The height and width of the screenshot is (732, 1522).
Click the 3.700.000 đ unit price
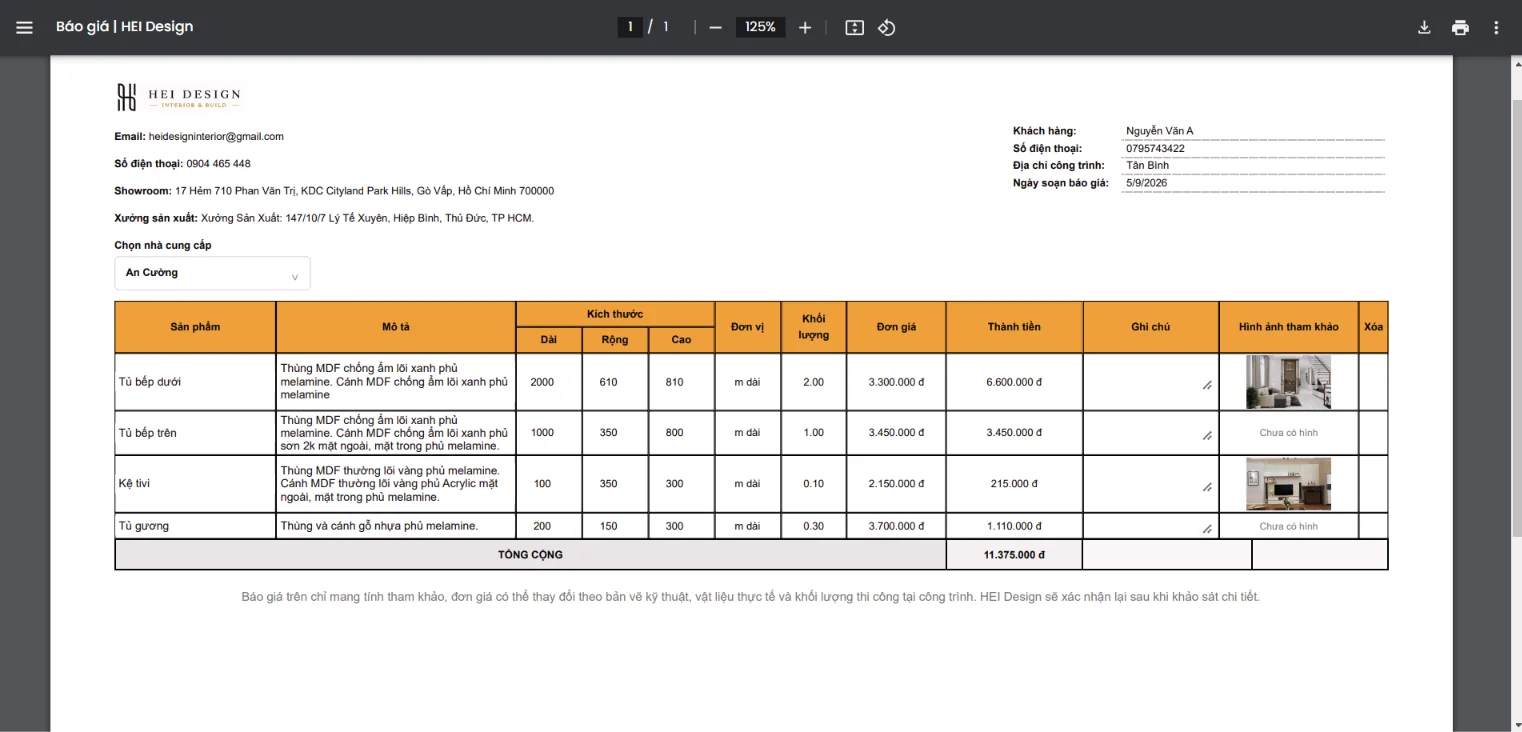(896, 526)
